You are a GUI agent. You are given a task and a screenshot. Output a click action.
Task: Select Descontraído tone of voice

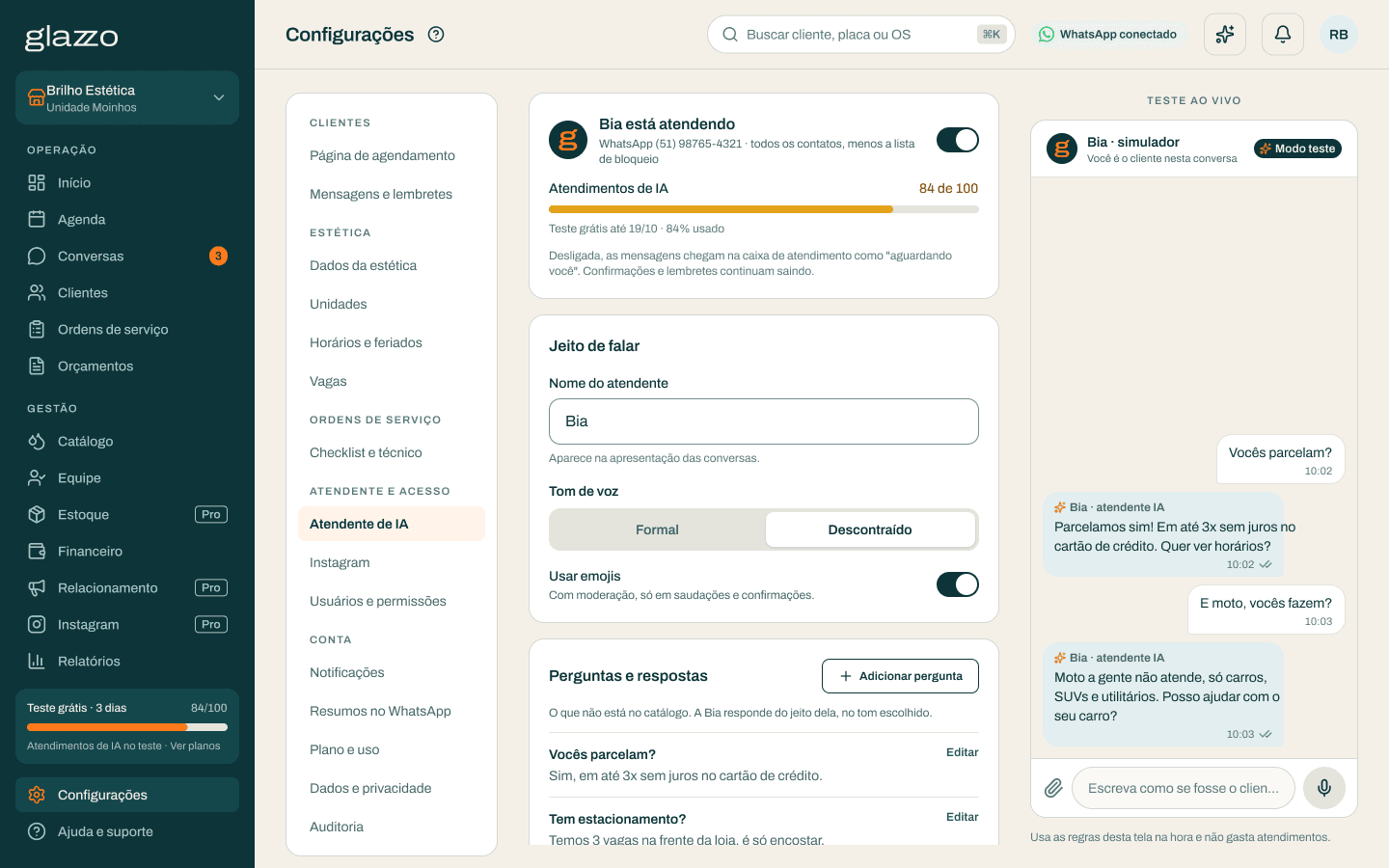coord(870,529)
